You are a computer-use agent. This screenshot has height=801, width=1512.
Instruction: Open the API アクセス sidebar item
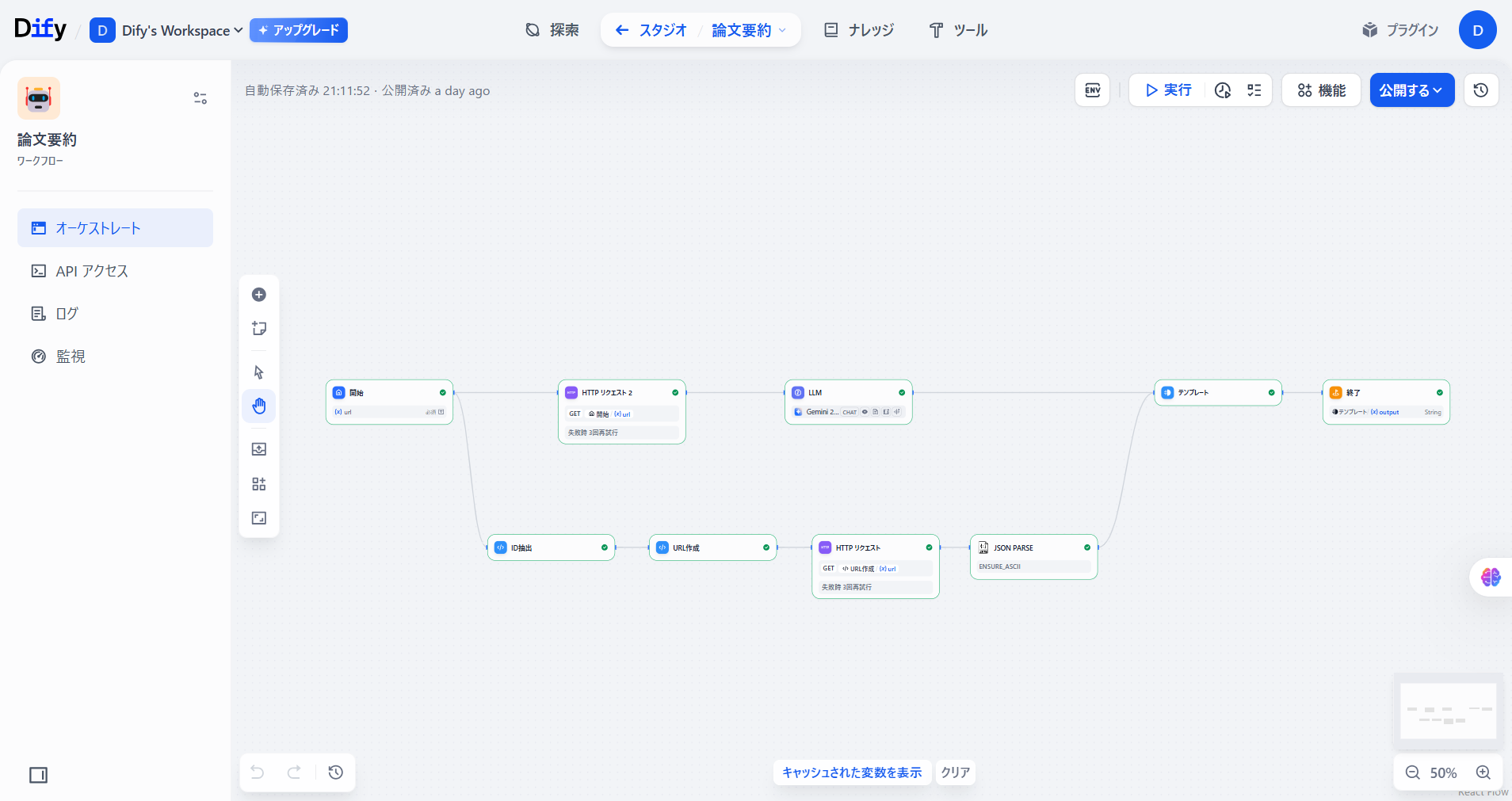91,271
